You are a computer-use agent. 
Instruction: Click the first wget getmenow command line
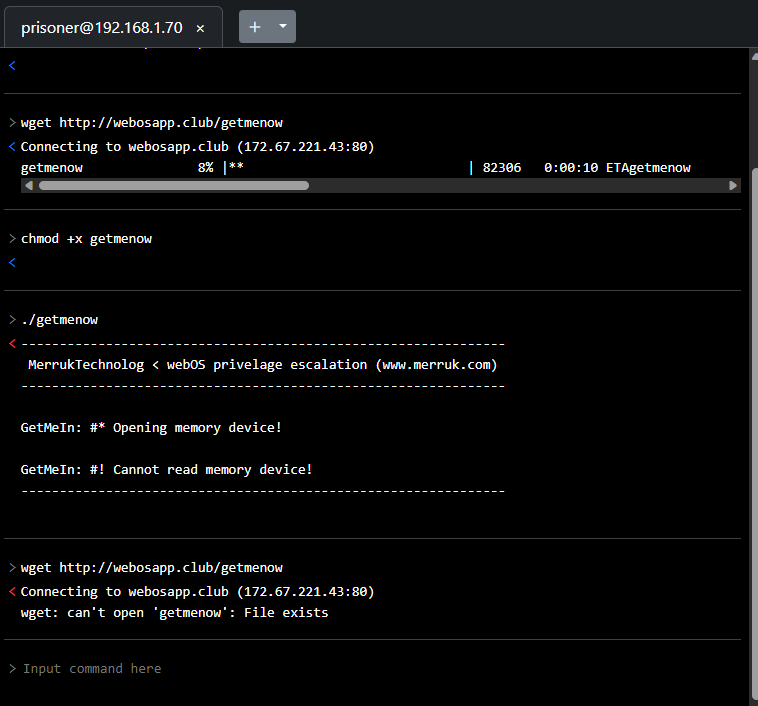151,123
